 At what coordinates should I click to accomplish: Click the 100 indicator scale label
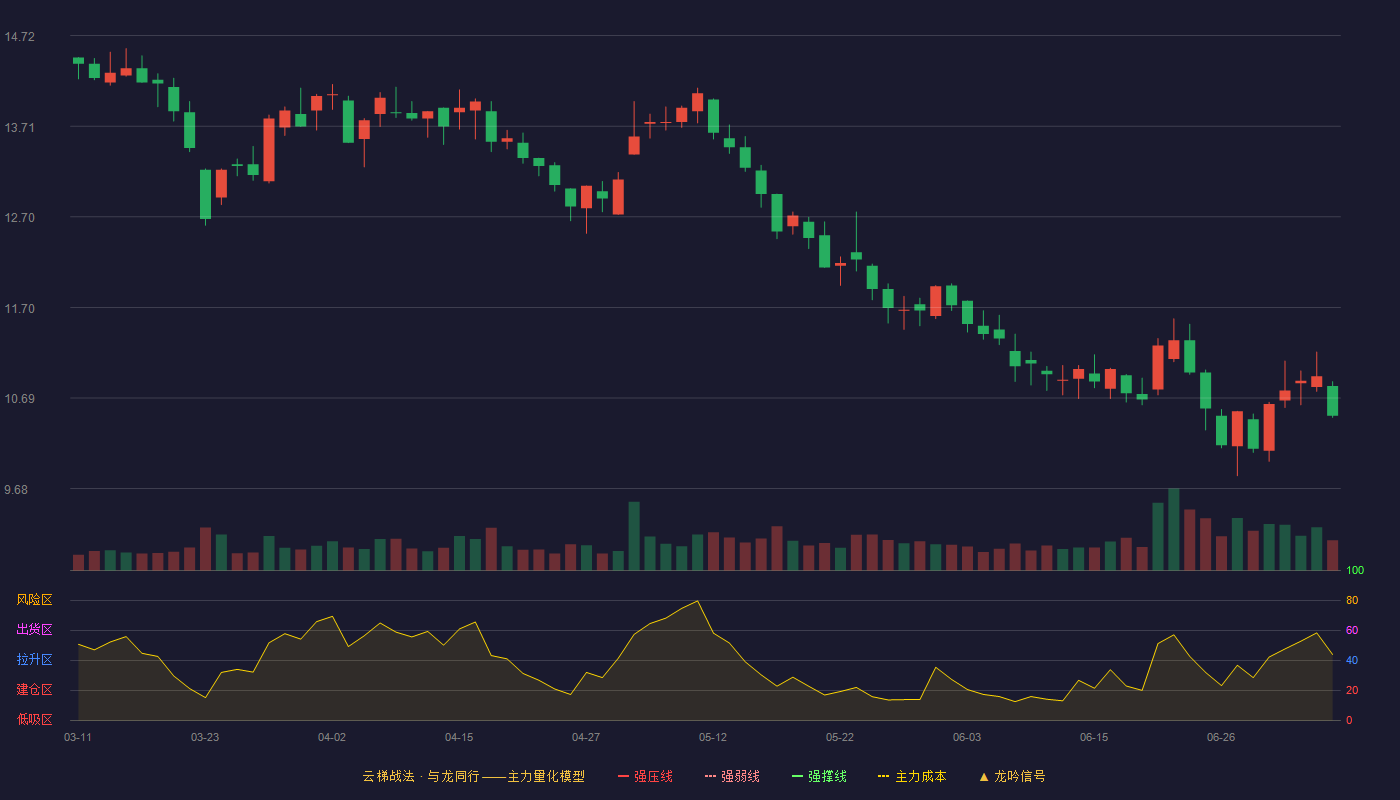coord(1355,571)
